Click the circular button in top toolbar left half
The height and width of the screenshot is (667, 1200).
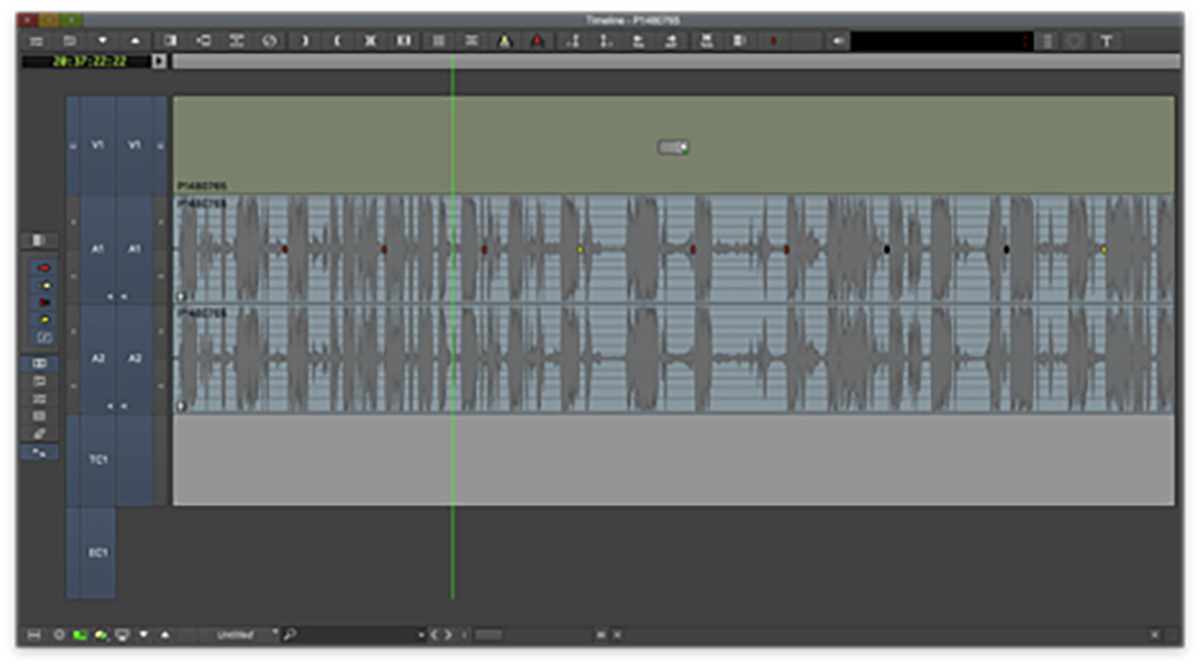(x=270, y=41)
